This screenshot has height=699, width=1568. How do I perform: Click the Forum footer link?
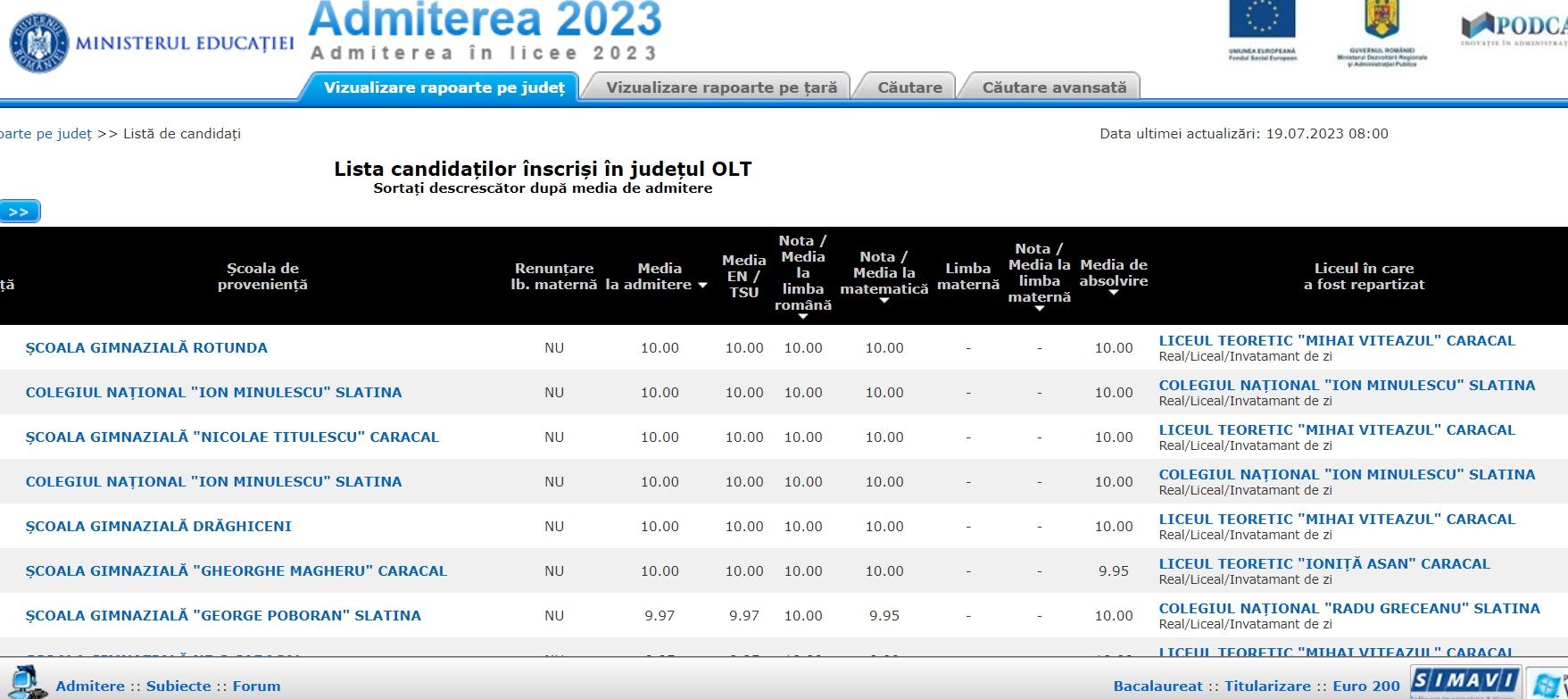click(x=256, y=687)
